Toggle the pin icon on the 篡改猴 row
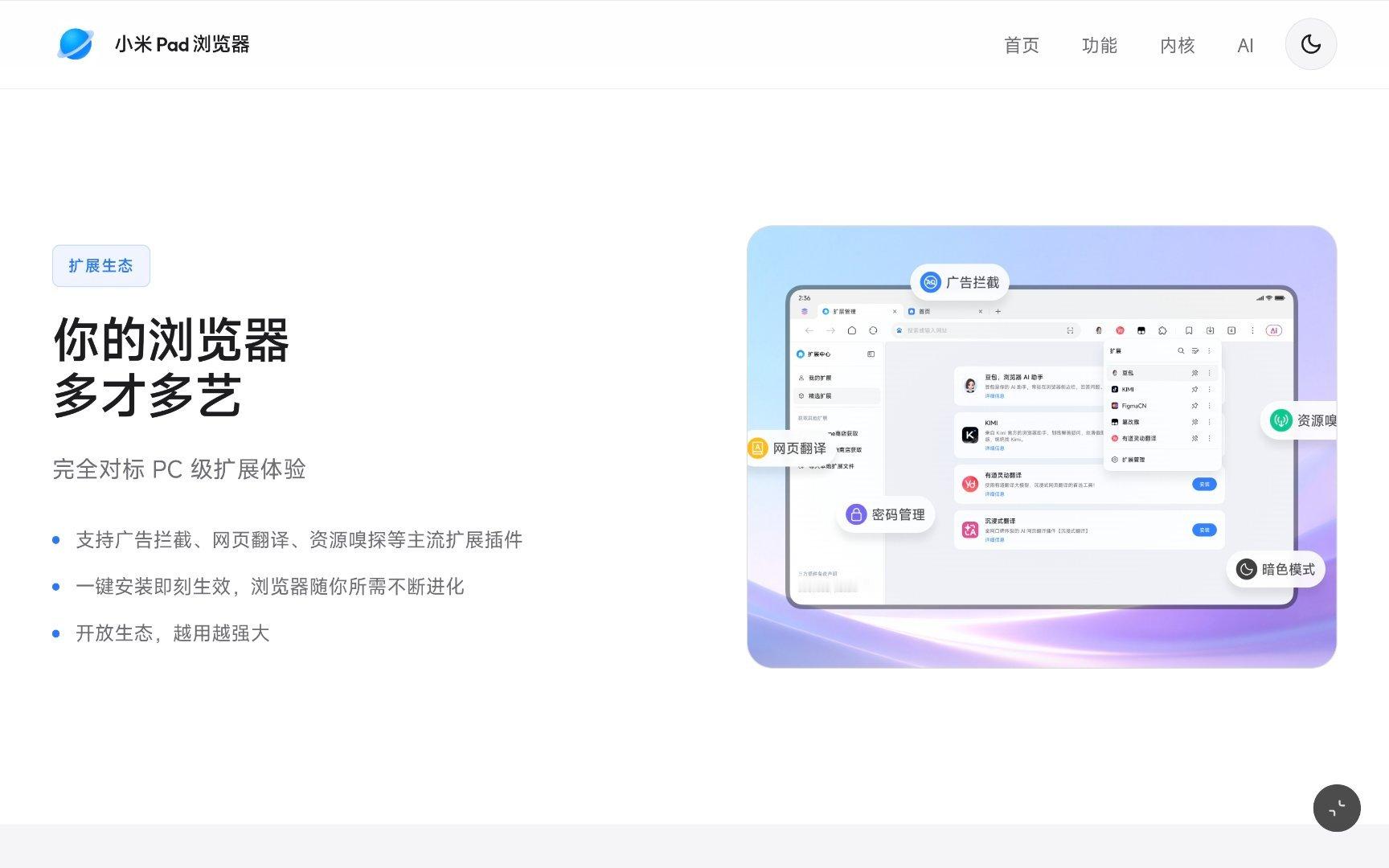1389x868 pixels. (1195, 422)
